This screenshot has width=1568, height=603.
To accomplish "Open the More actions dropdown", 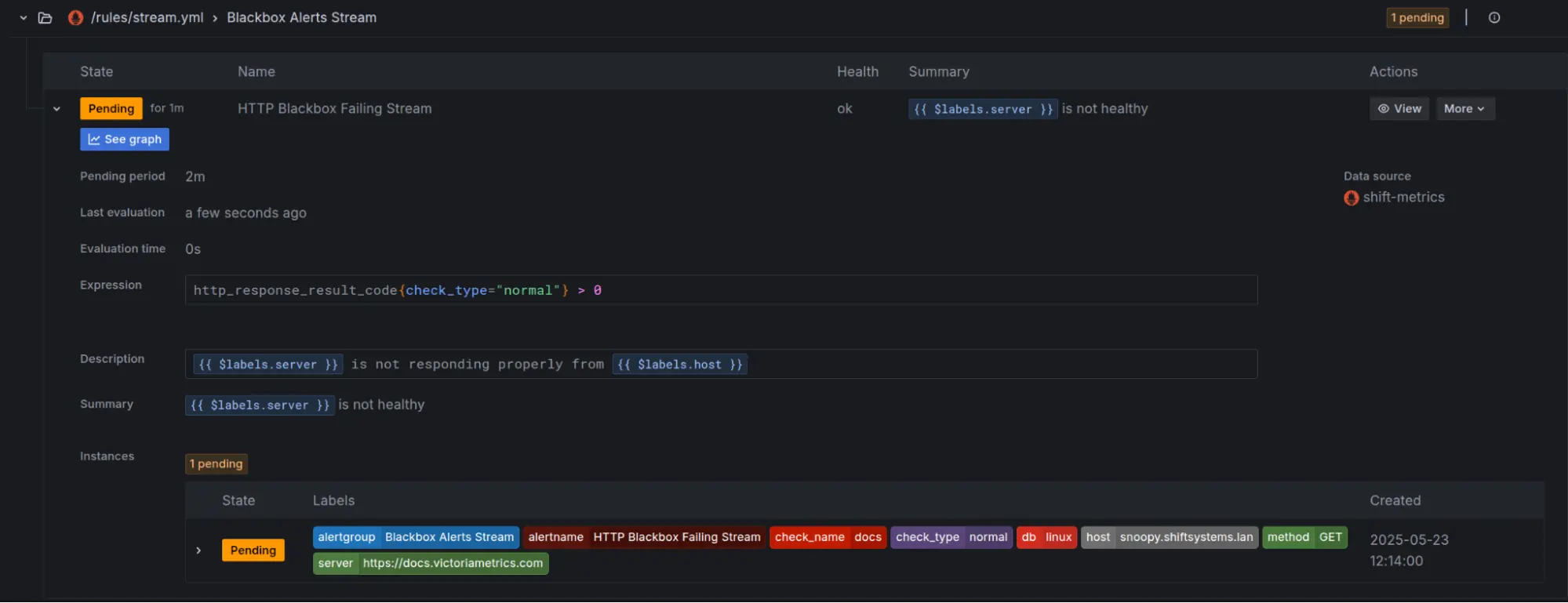I will click(1464, 108).
